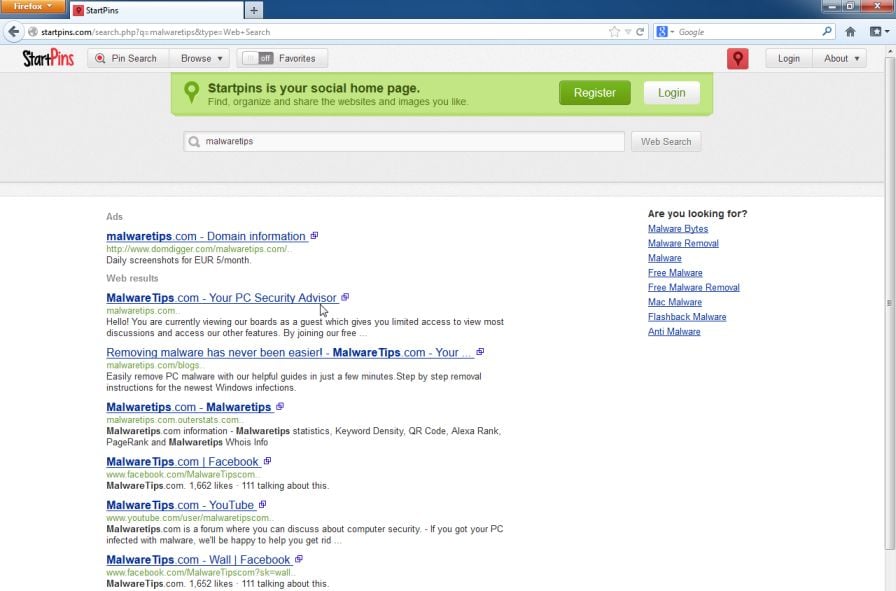This screenshot has height=591, width=896.
Task: Open MalwareTips.com - Wall | Facebook link
Action: pos(199,560)
